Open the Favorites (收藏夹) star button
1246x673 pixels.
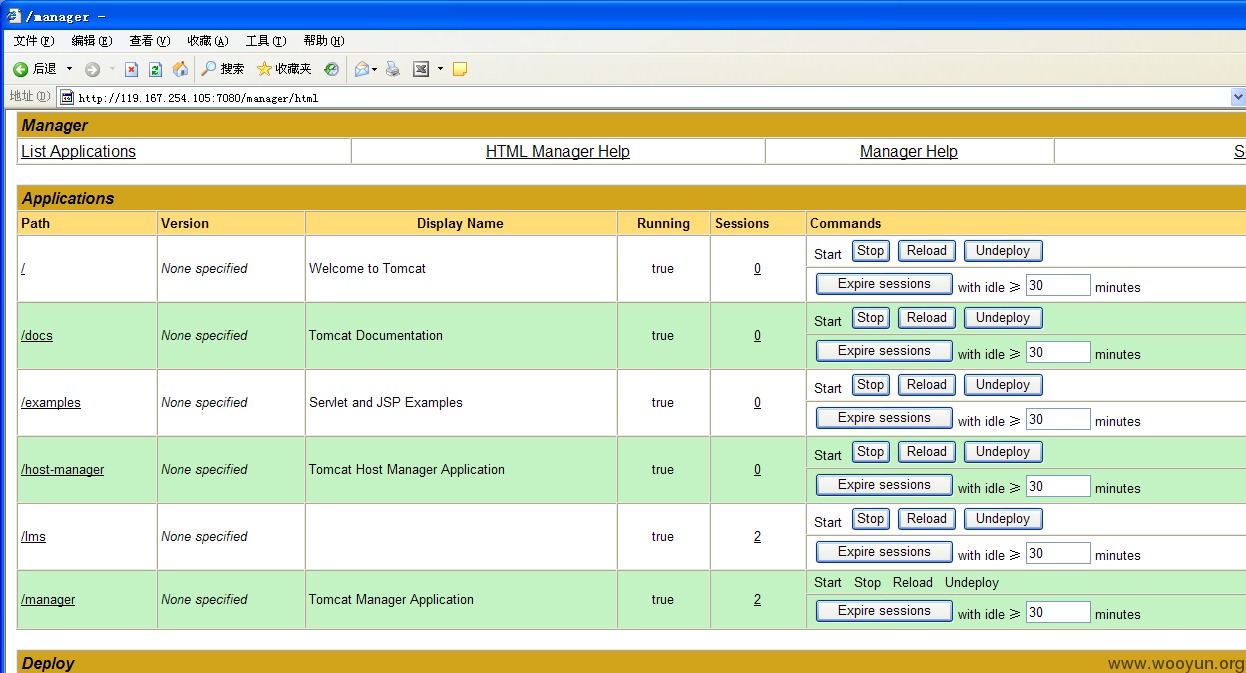284,69
